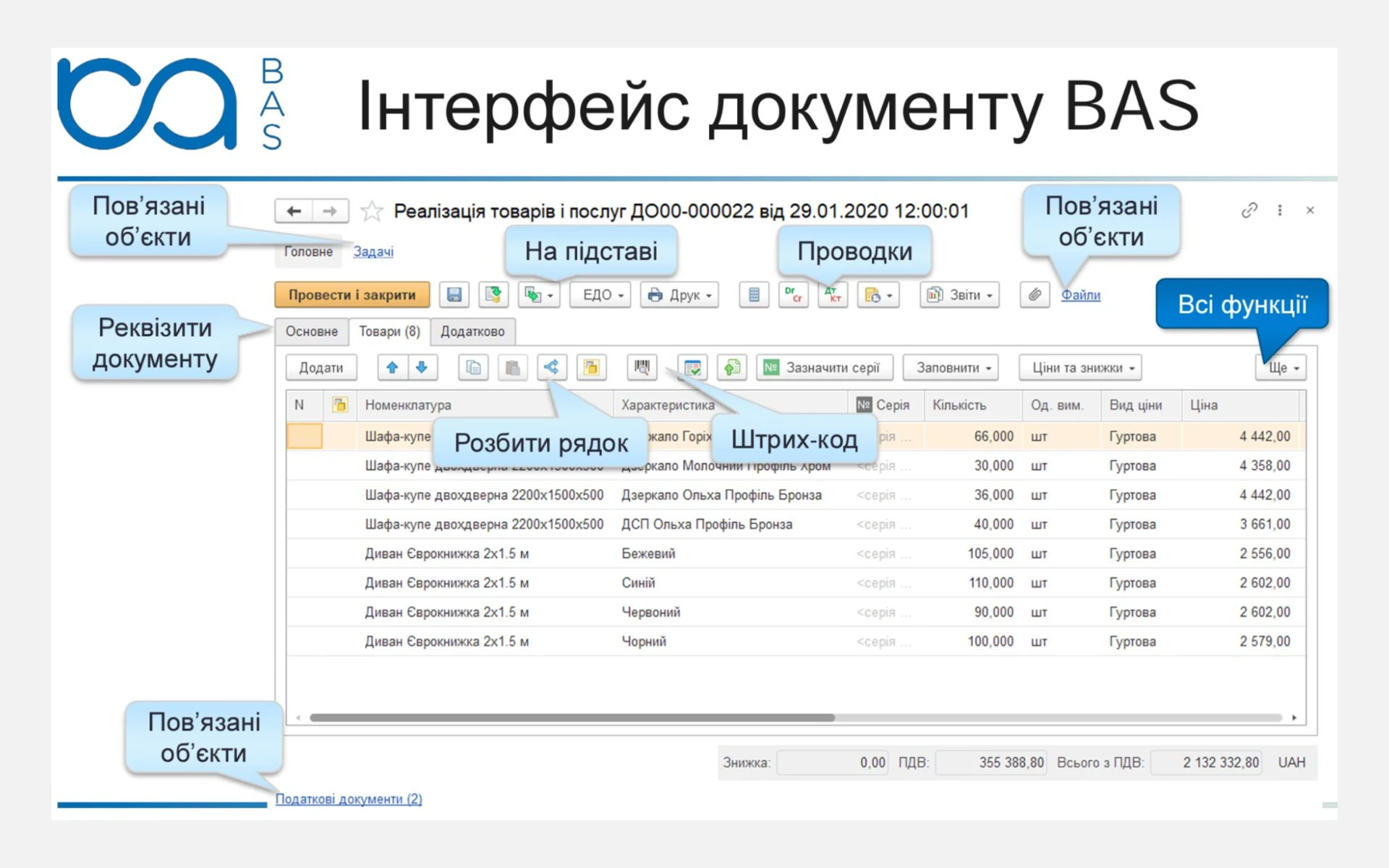The height and width of the screenshot is (868, 1389).
Task: Copy rows with the copy icon
Action: 473,367
